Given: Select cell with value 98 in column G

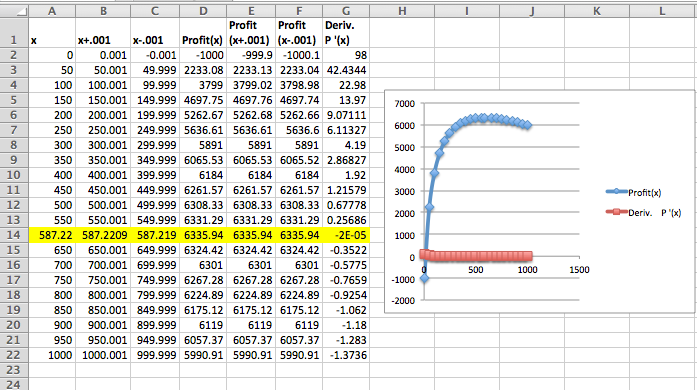Looking at the screenshot, I should (346, 55).
